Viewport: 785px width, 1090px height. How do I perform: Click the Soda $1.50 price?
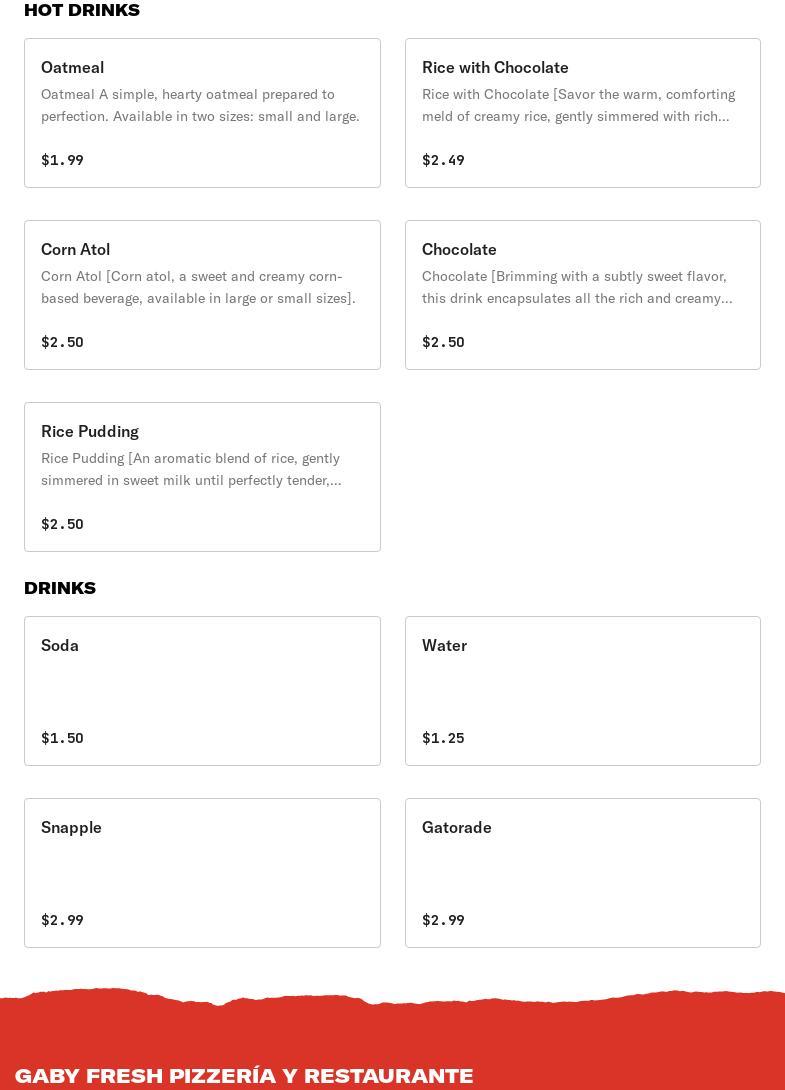coord(62,738)
